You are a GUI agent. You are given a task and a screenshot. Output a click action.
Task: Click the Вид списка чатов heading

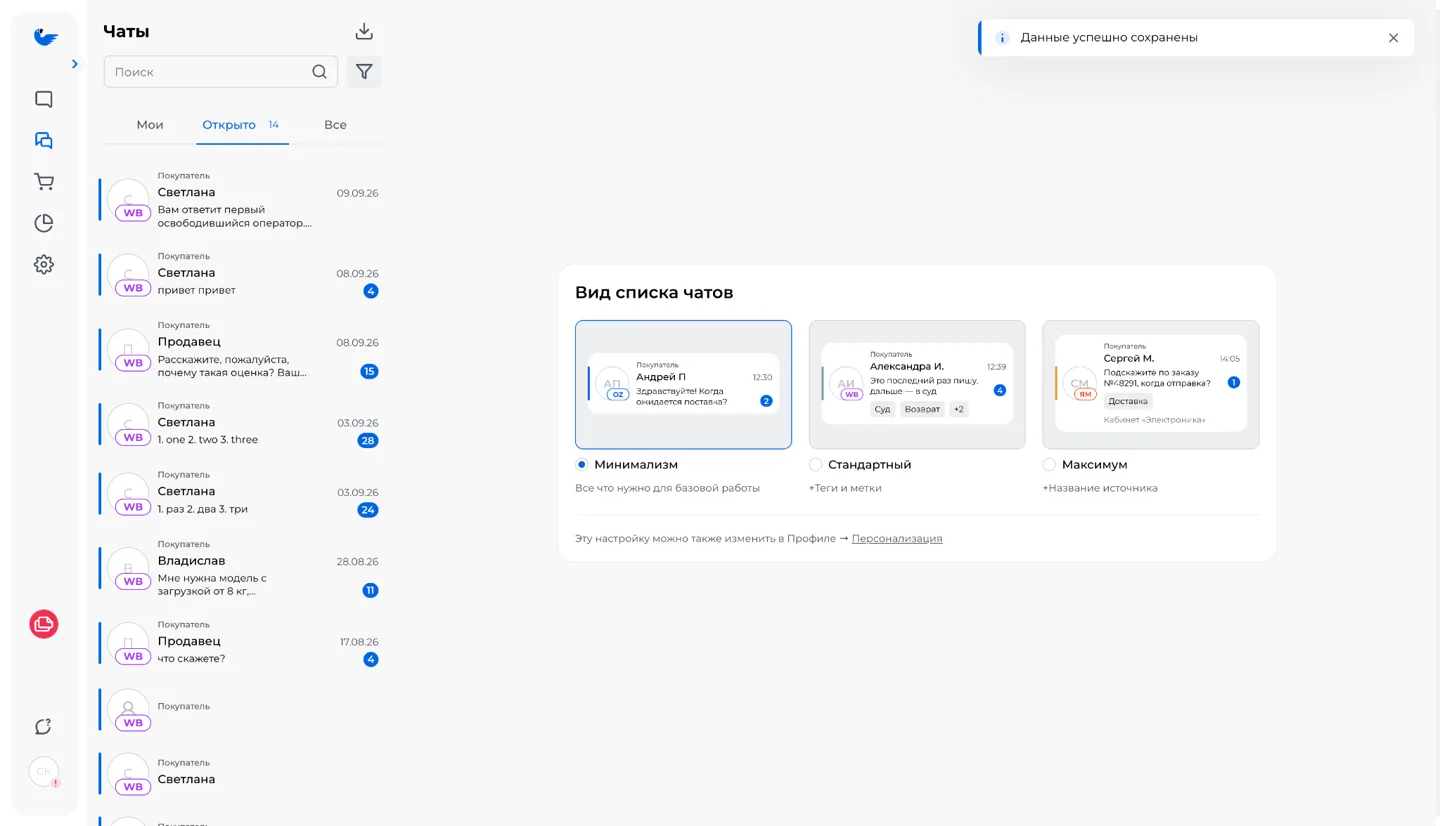(654, 293)
